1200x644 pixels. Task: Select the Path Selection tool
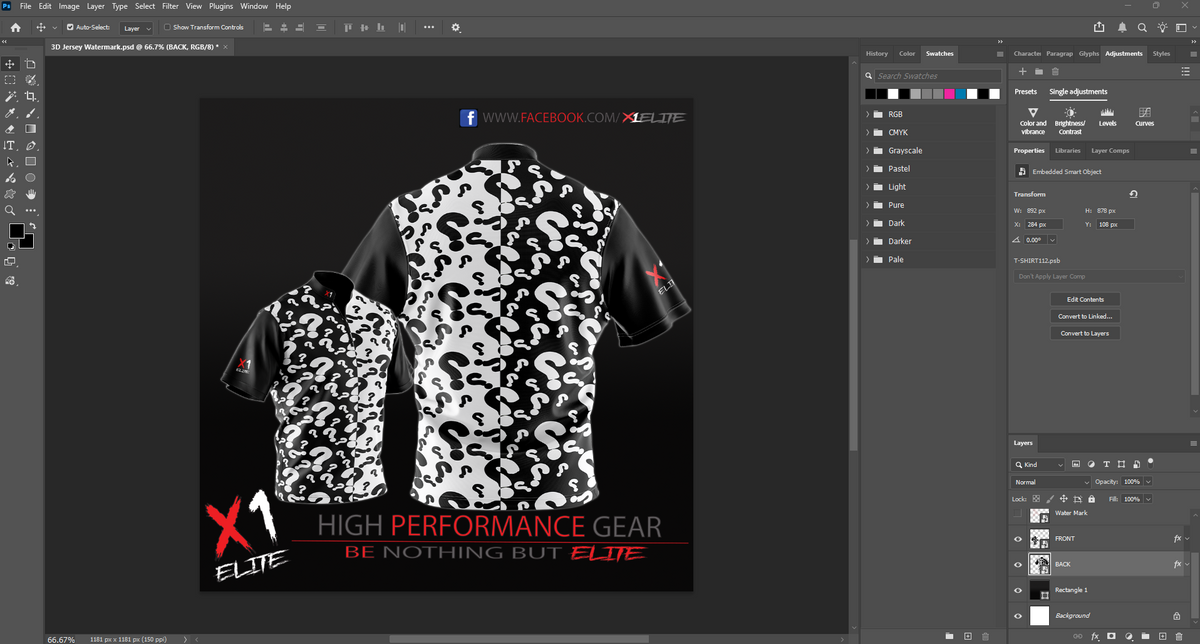(x=10, y=162)
